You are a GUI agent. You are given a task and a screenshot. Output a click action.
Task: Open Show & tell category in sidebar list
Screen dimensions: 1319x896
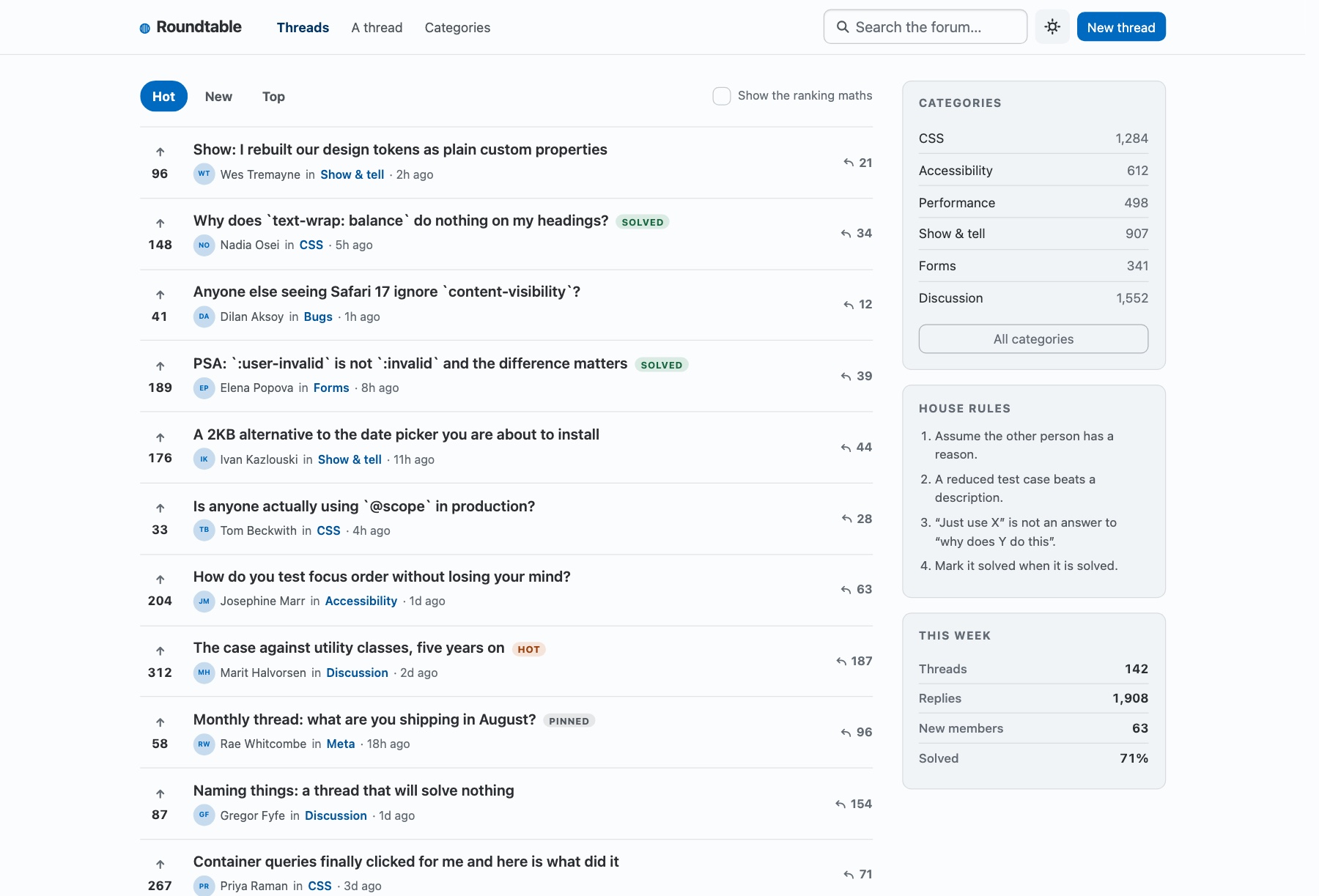1033,234
